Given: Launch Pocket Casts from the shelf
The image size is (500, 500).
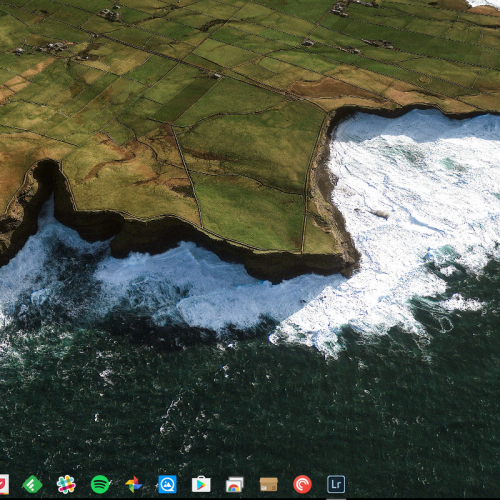Looking at the screenshot, I should (302, 484).
